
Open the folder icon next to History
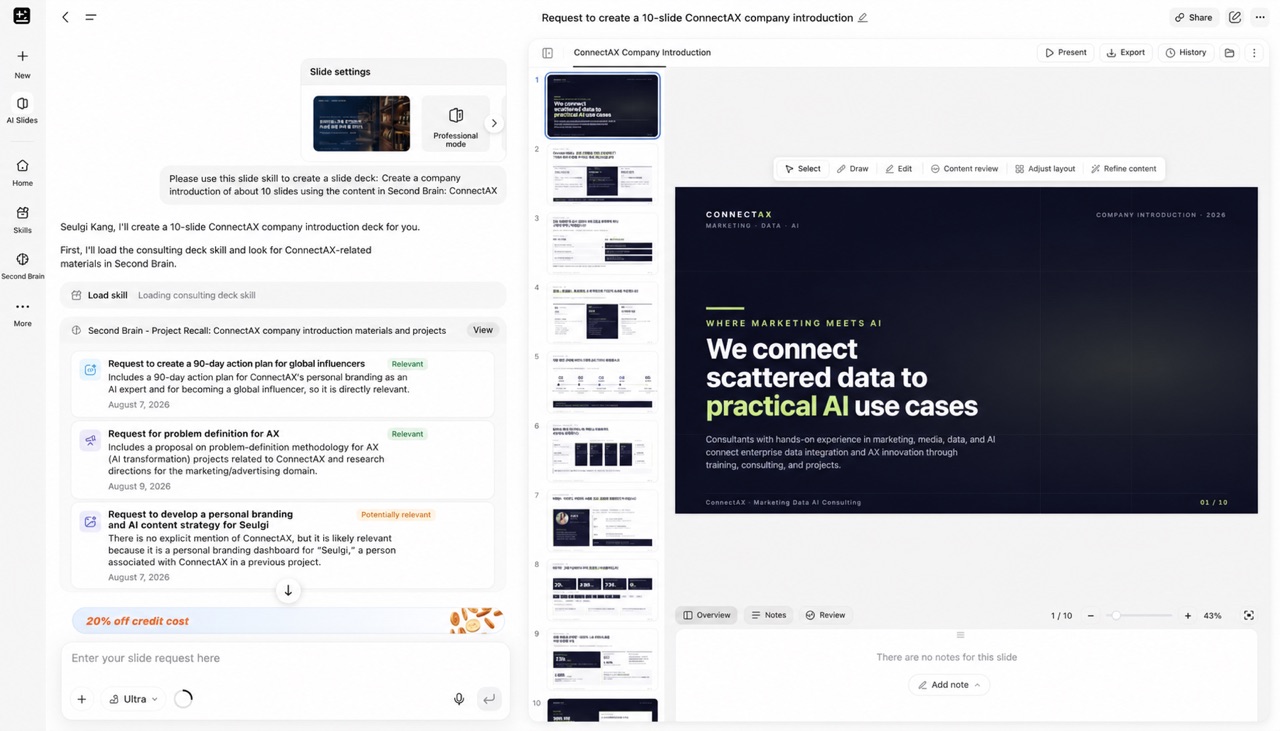[x=1229, y=53]
